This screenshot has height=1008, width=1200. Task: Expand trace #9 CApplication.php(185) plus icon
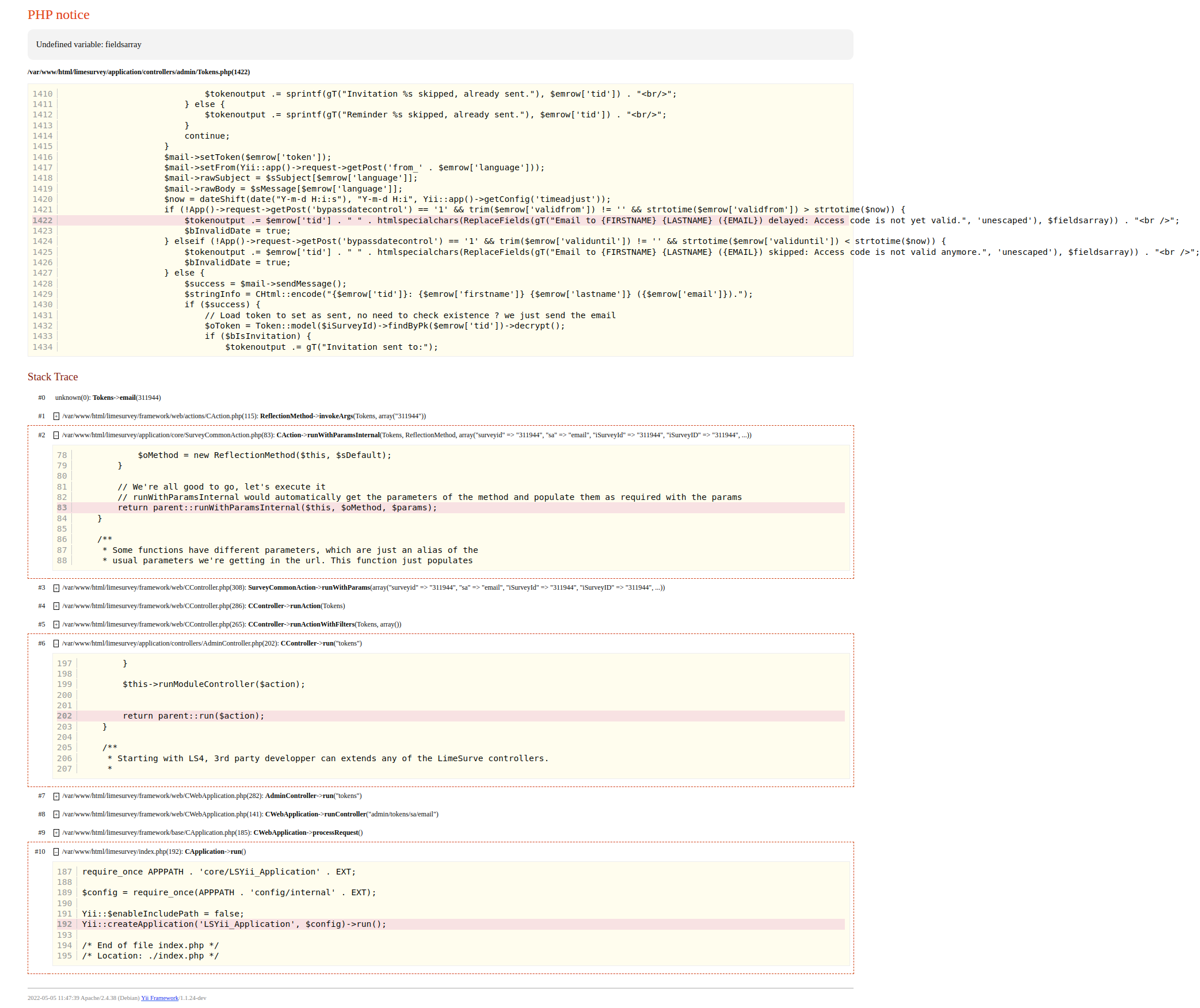56,833
